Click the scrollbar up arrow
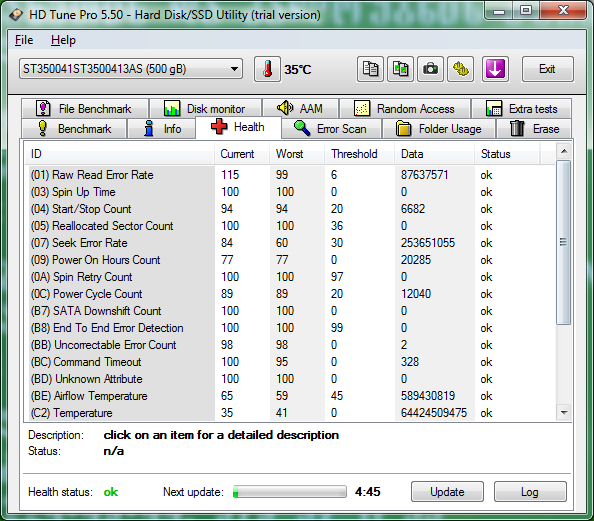This screenshot has width=594, height=521. [564, 151]
